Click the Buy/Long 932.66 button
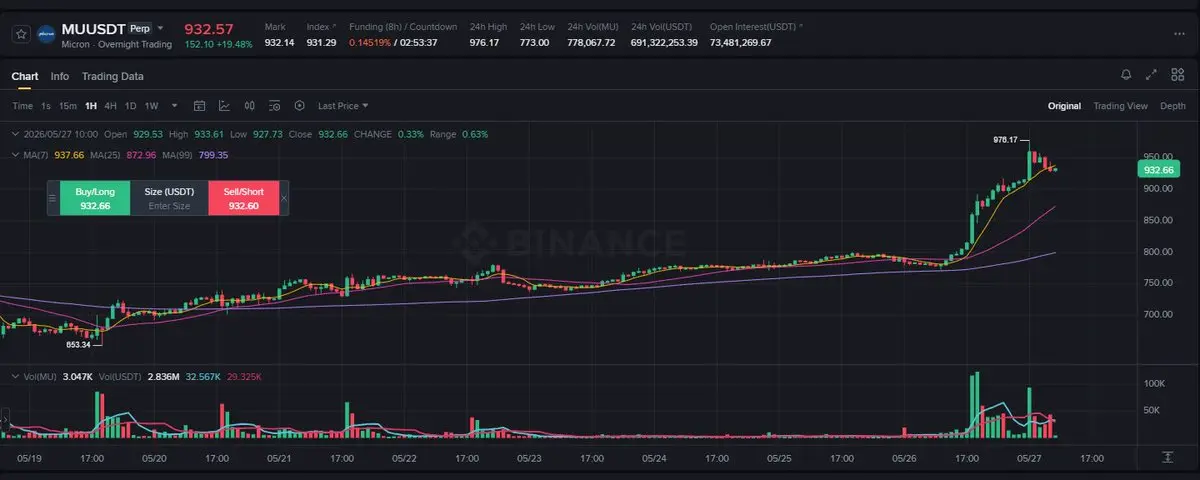The width and height of the screenshot is (1200, 480). pyautogui.click(x=95, y=198)
